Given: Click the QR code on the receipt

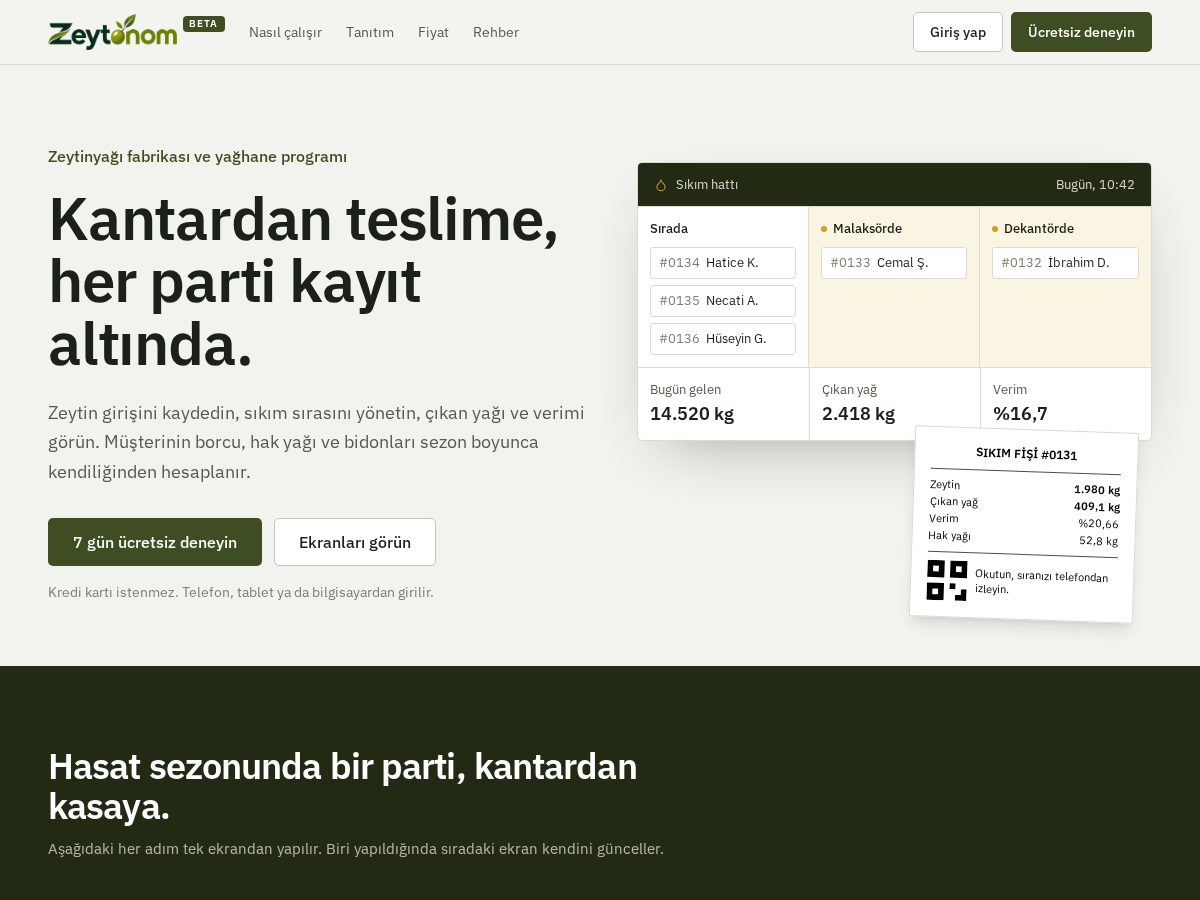Looking at the screenshot, I should (x=947, y=580).
